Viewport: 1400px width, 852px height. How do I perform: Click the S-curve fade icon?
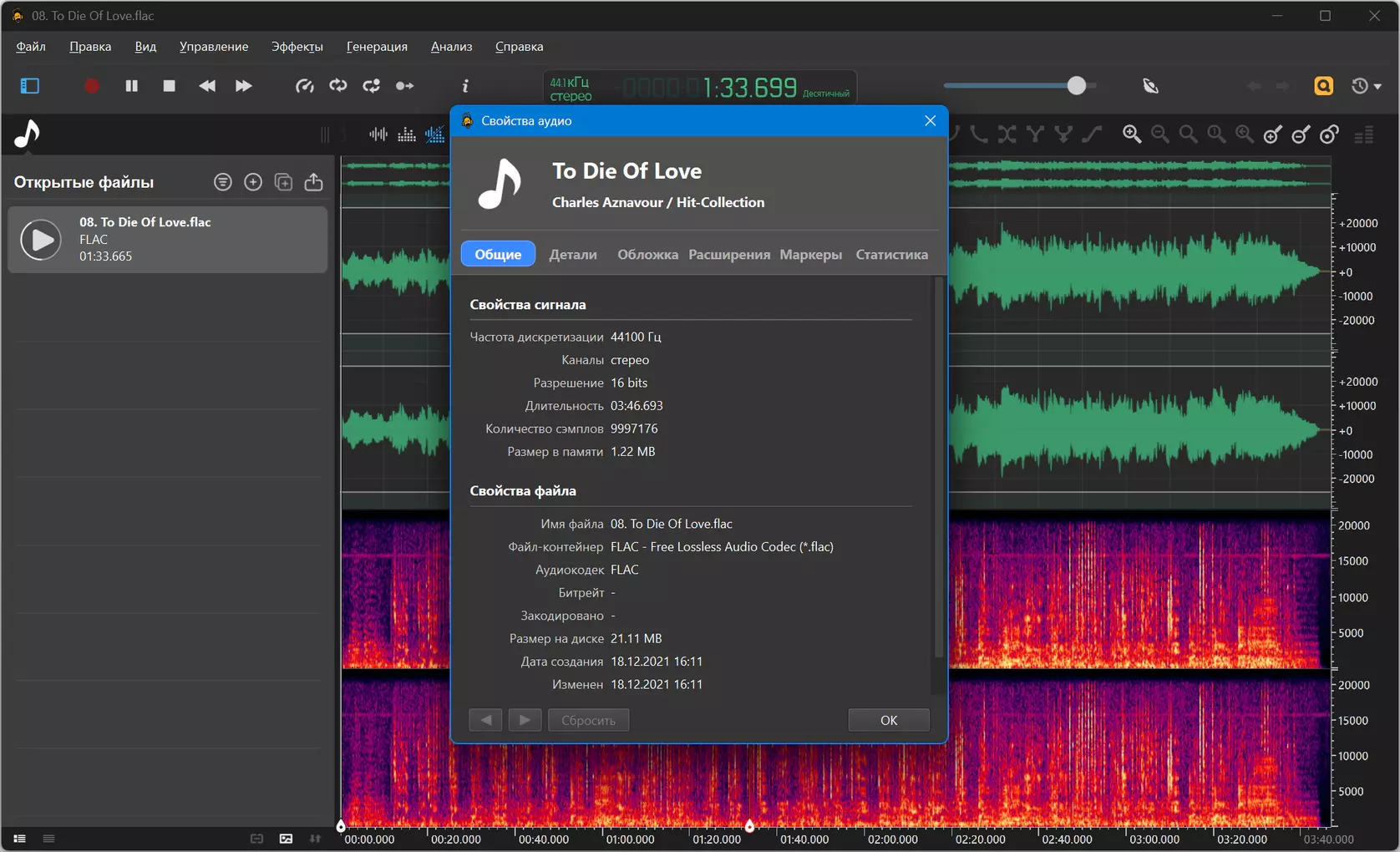click(1093, 134)
